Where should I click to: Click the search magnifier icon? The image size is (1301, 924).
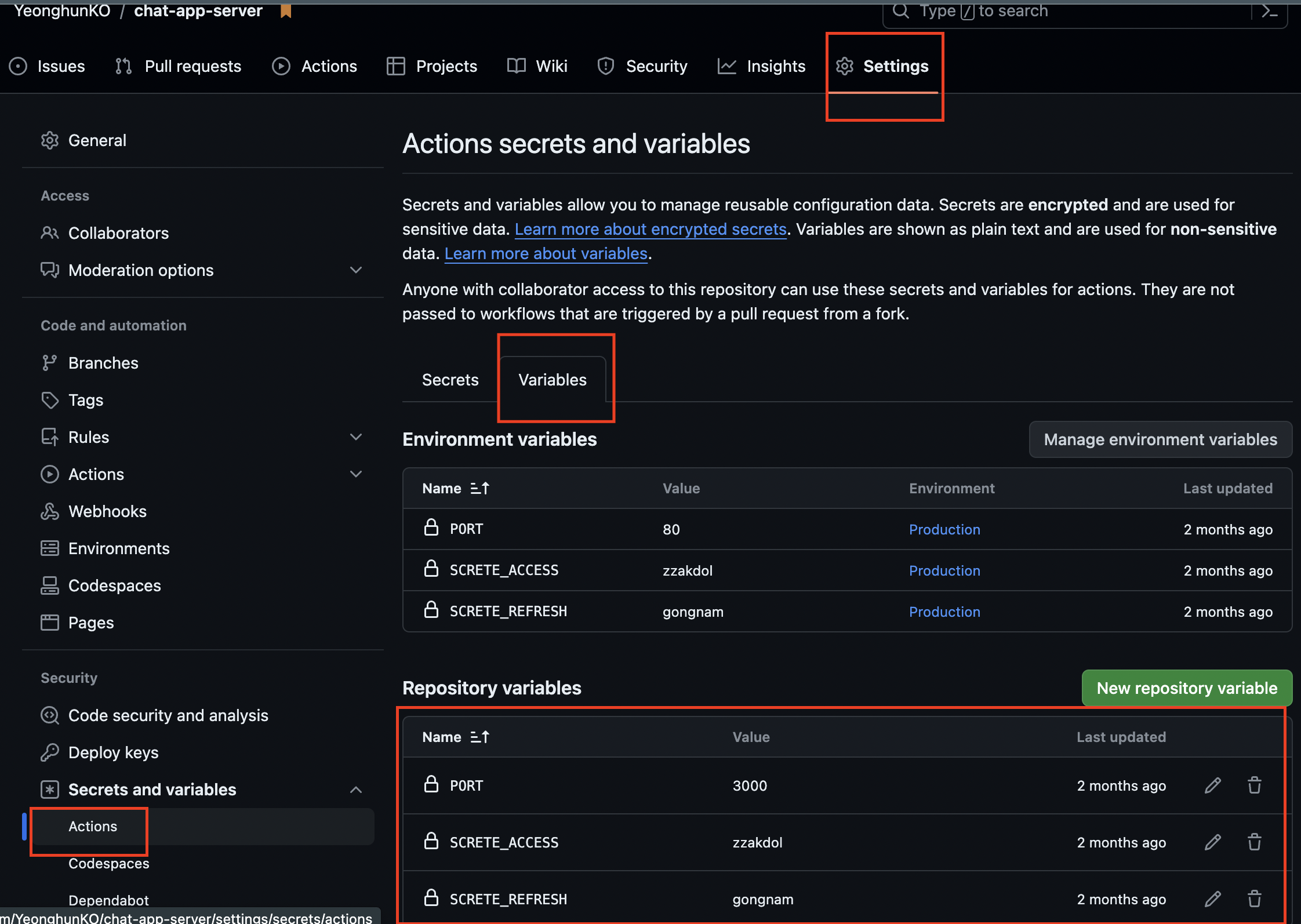(x=901, y=10)
